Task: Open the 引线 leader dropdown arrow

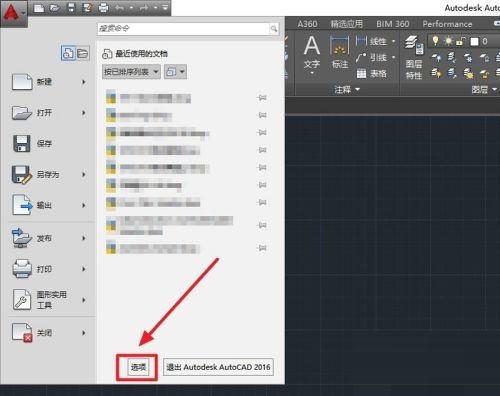Action: pos(393,57)
